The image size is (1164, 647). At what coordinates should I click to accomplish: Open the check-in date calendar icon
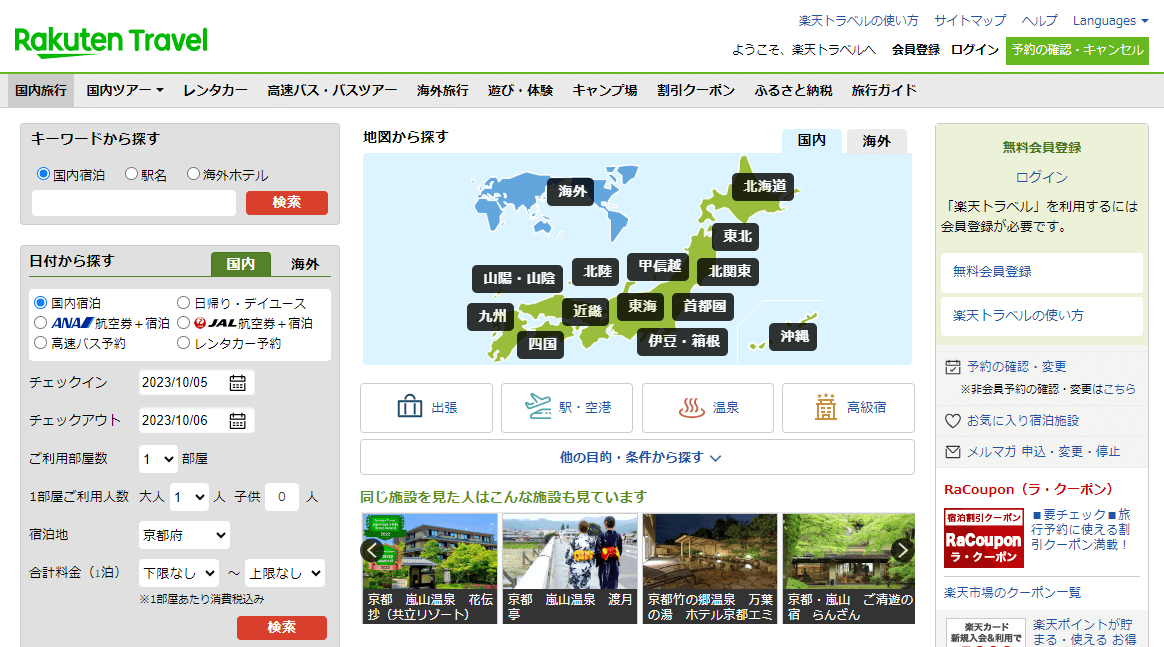tap(237, 382)
